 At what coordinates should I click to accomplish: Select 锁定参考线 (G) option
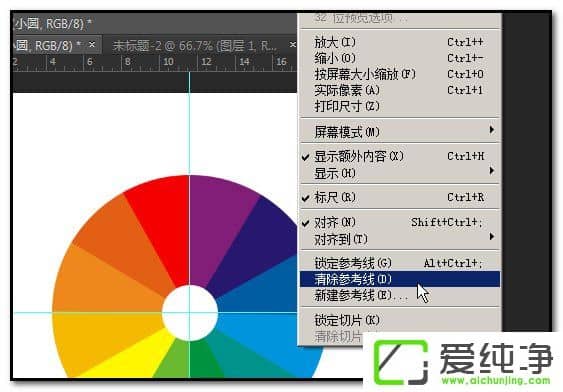click(400, 263)
